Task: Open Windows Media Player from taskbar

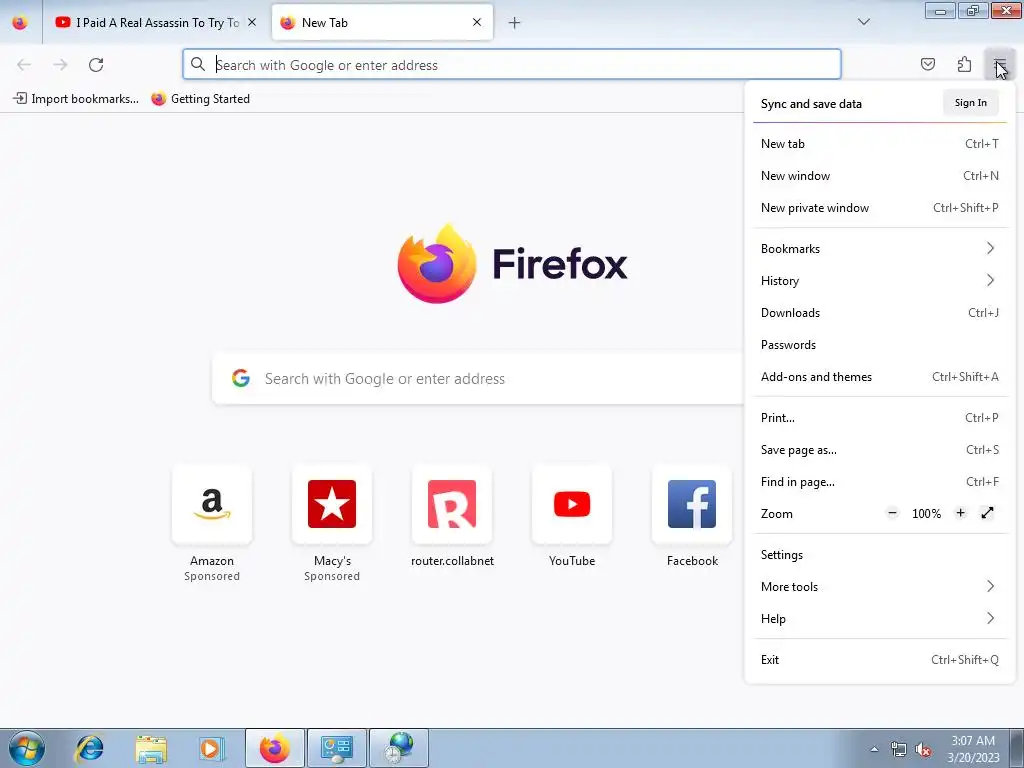Action: pyautogui.click(x=211, y=748)
